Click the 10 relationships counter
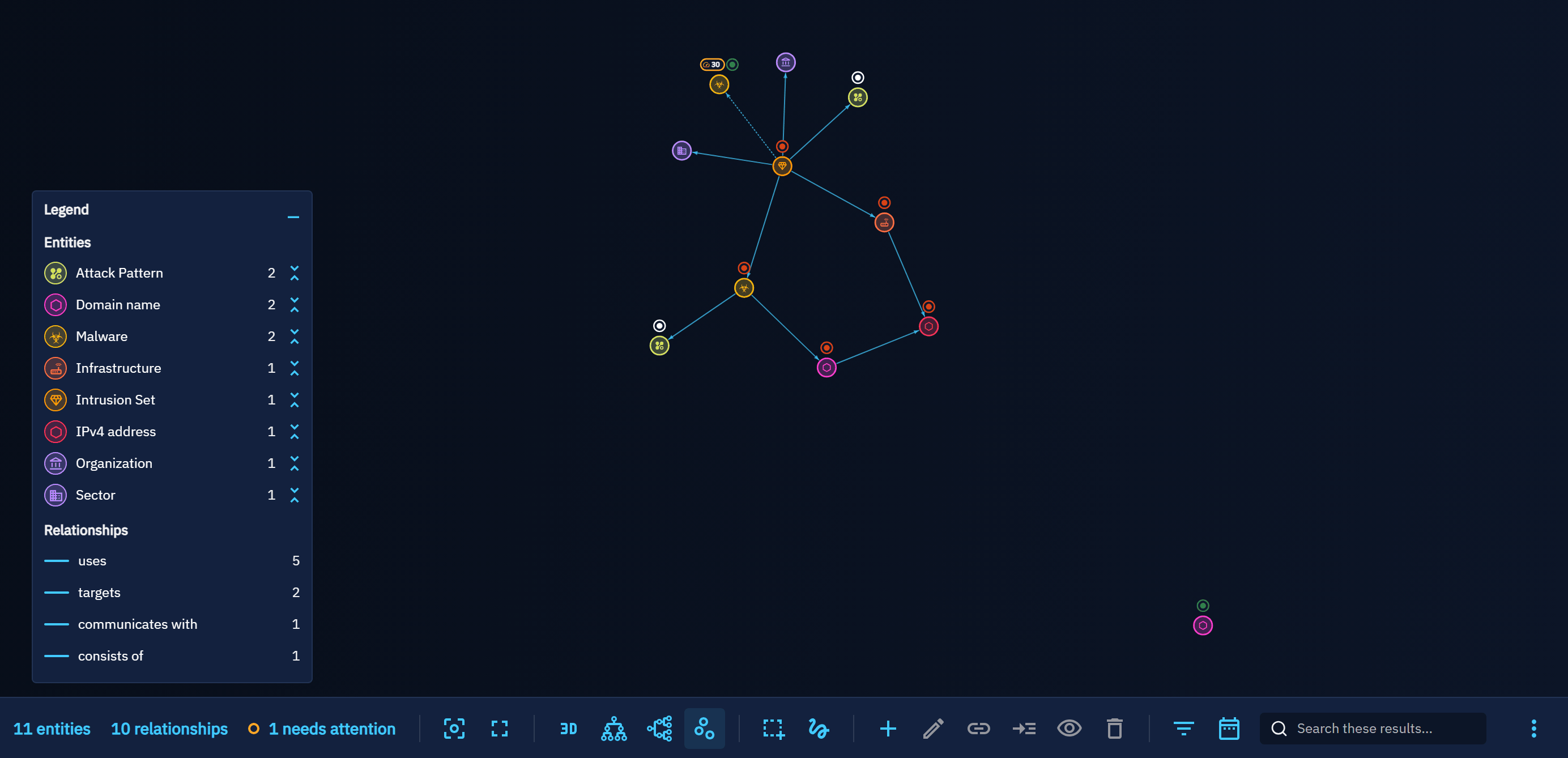This screenshot has width=1568, height=758. tap(169, 729)
